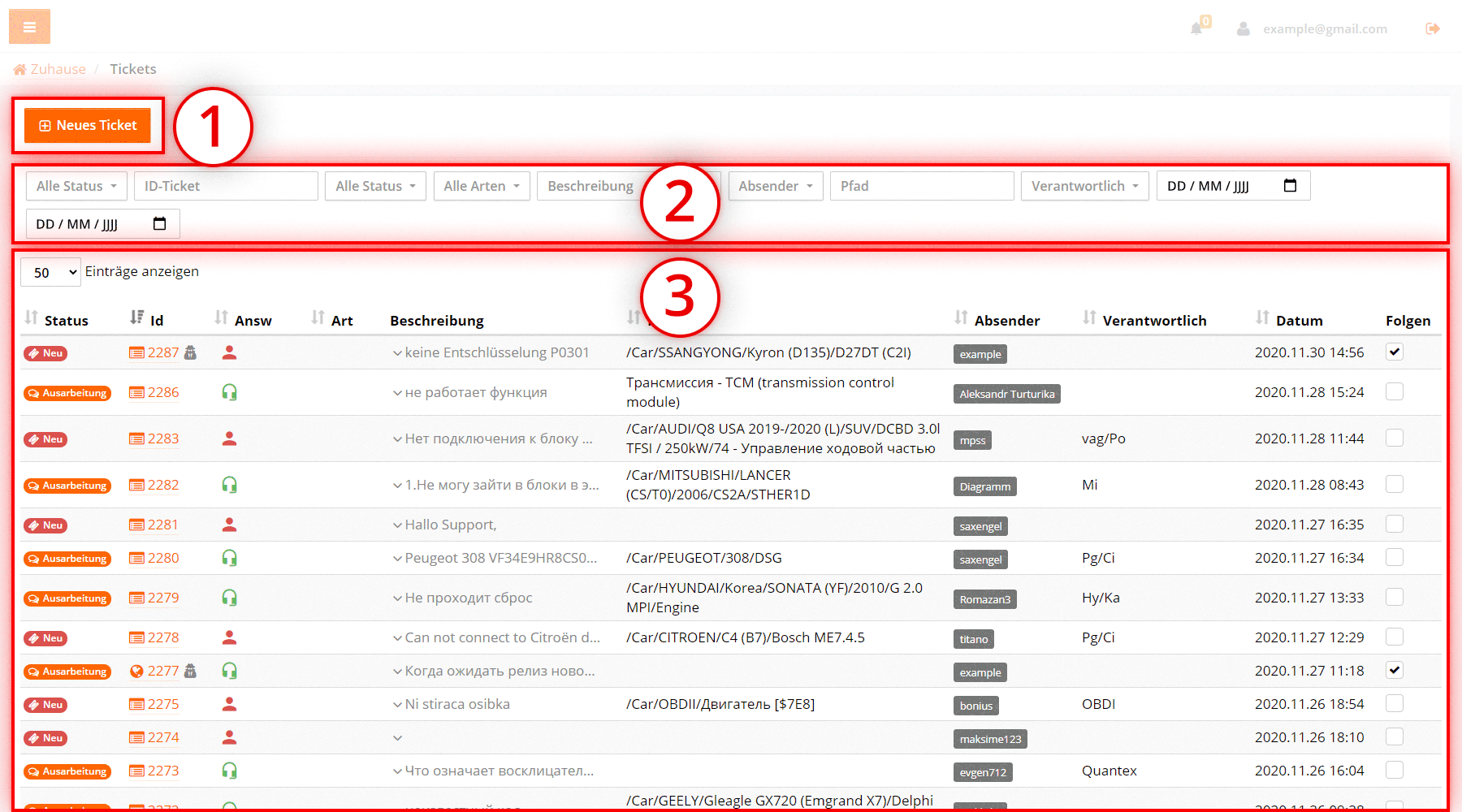Open the Alle Arten dropdown filter

tap(482, 186)
